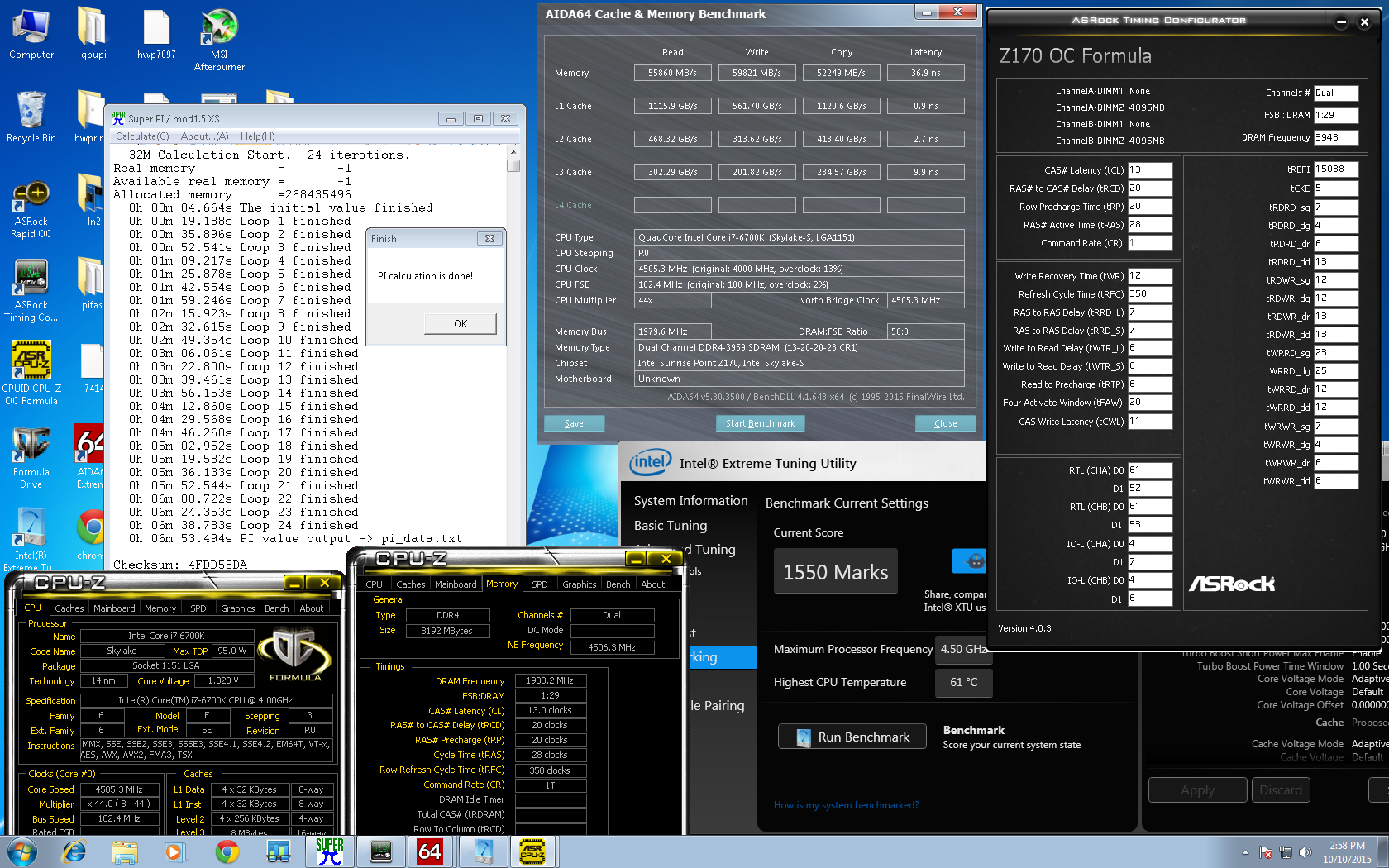Select Basic Tuning in Intel XTU sidebar
1389x868 pixels.
(x=671, y=526)
